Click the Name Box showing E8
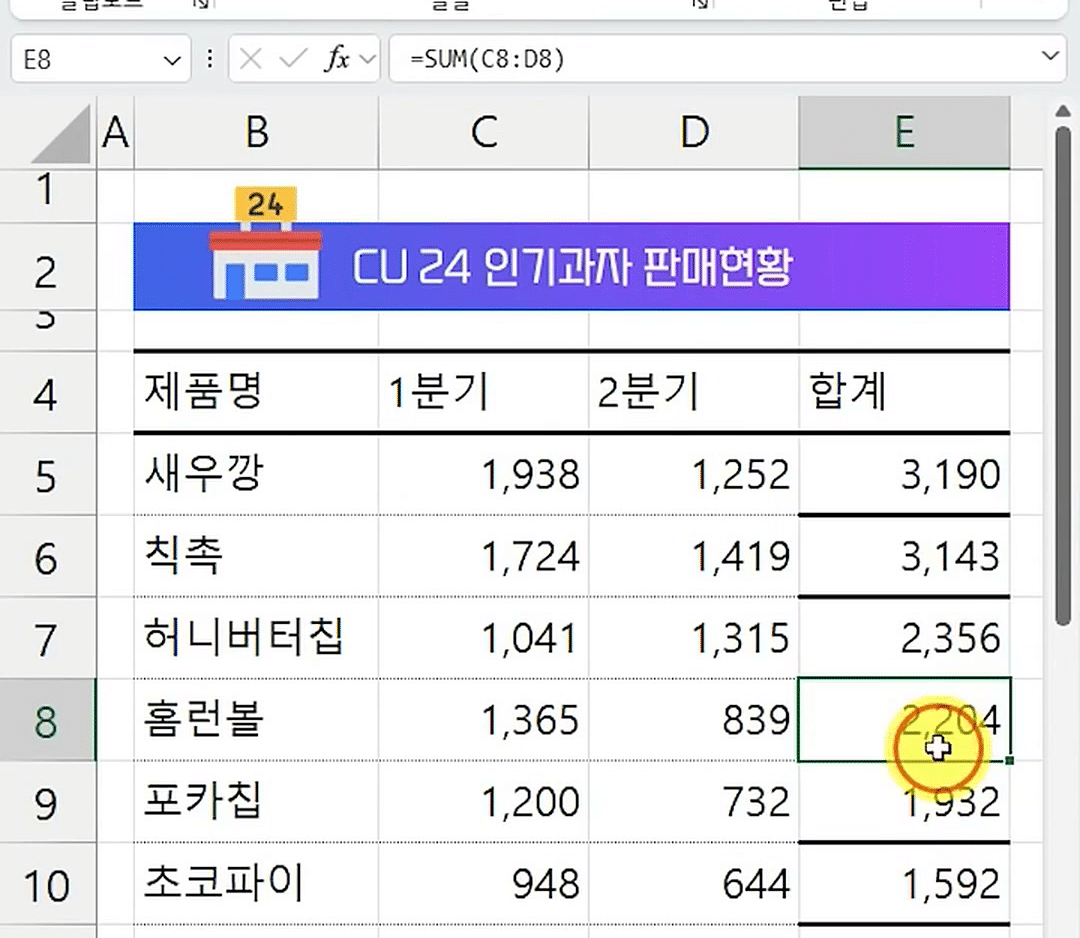Viewport: 1080px width, 938px height. pos(101,59)
